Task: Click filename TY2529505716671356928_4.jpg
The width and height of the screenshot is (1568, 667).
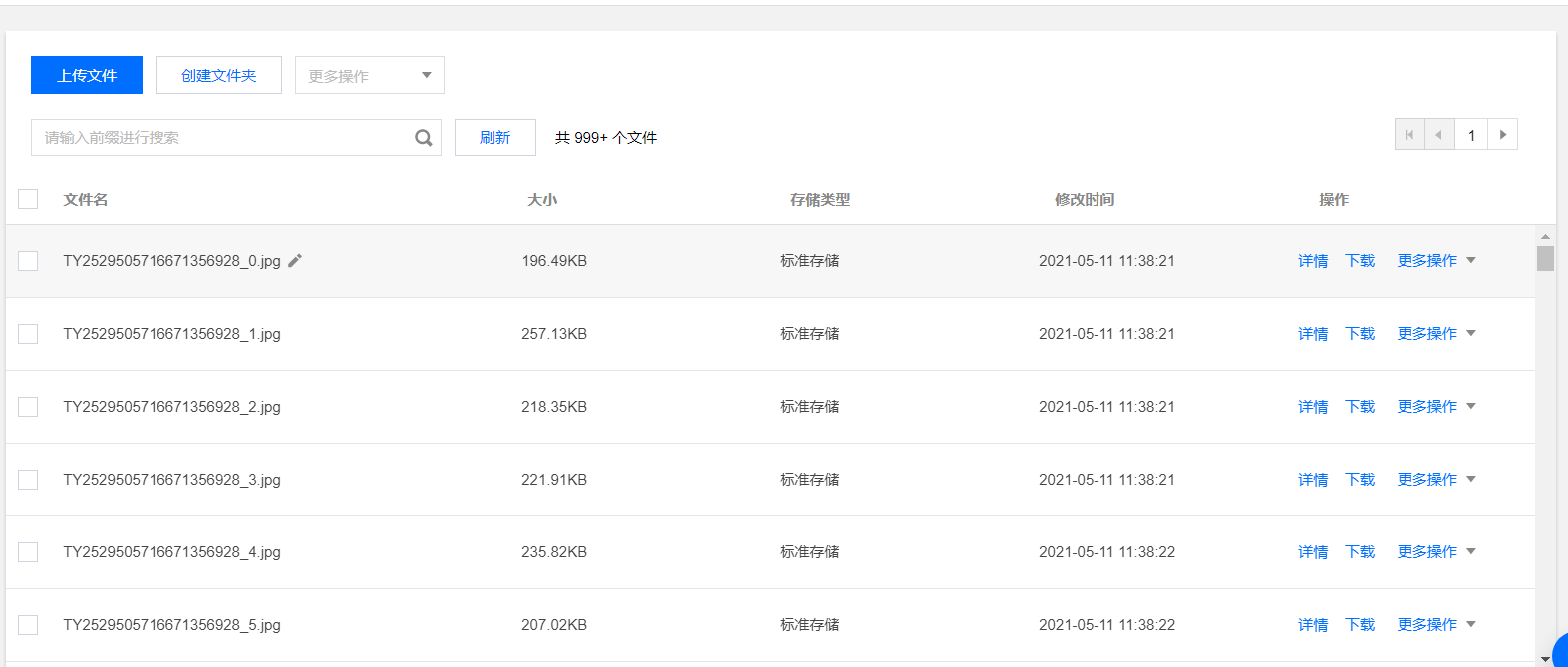Action: pos(171,552)
